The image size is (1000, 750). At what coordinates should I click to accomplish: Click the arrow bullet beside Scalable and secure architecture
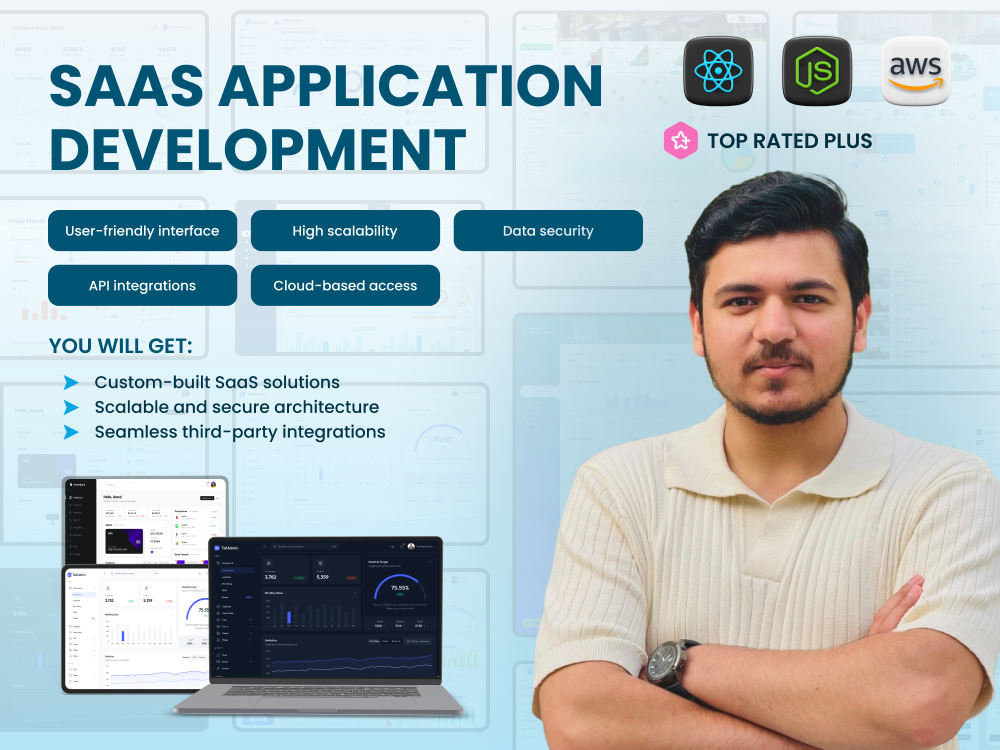(x=71, y=407)
